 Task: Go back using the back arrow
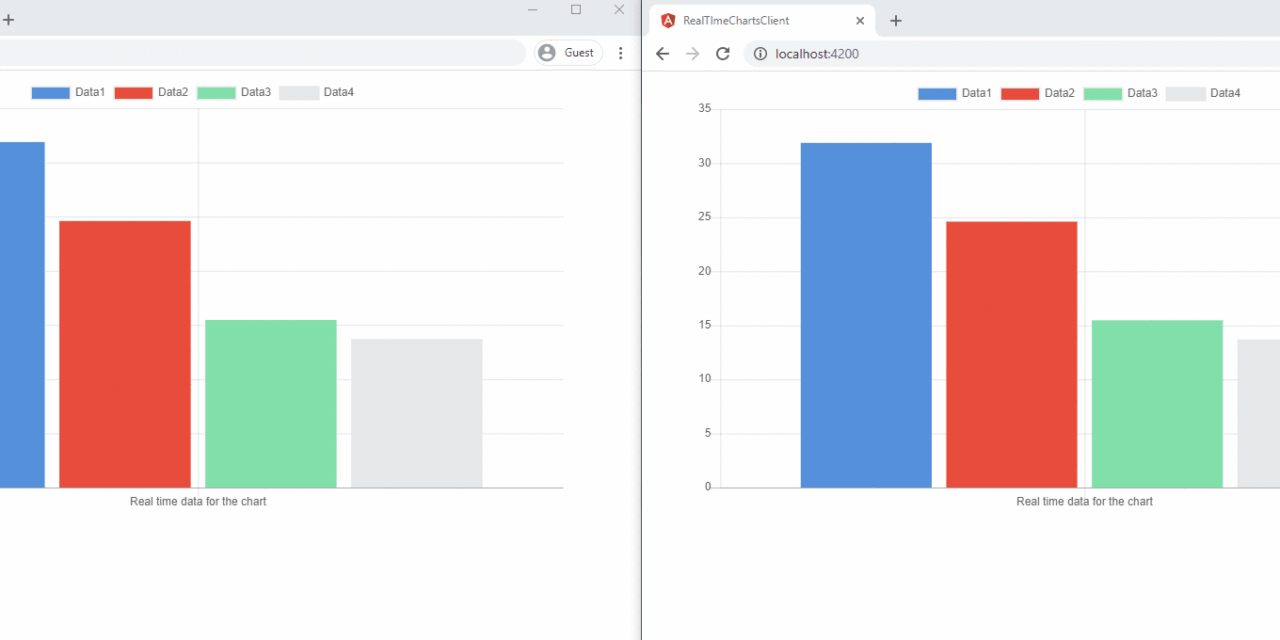click(x=662, y=53)
